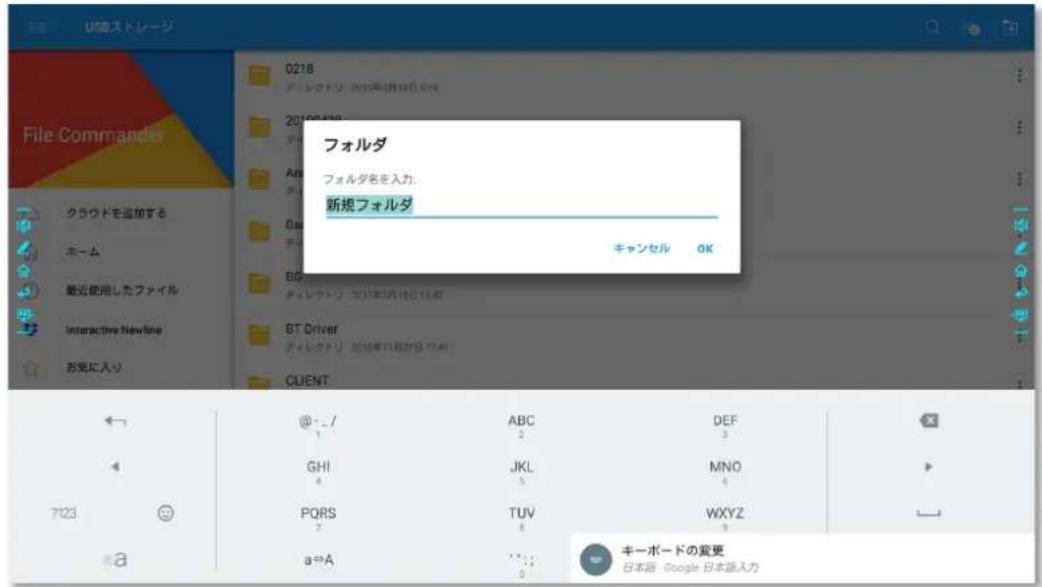Tap the round keyboard change icon

coord(595,559)
